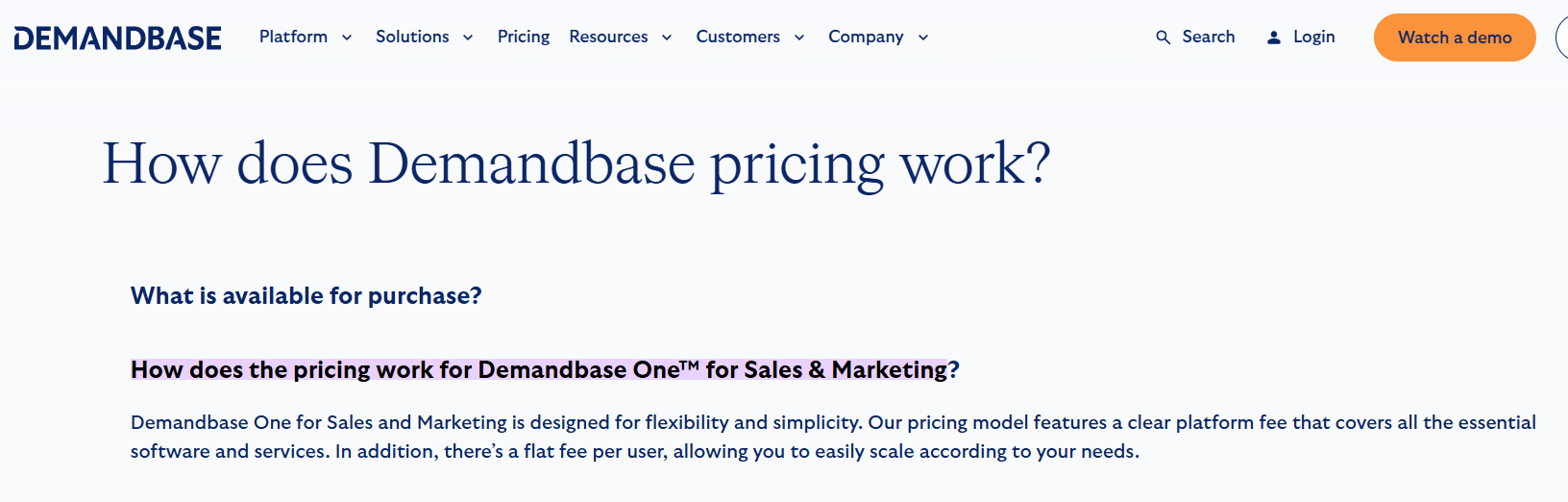This screenshot has height=502, width=1568.
Task: Expand the Solutions menu chevron
Action: tap(468, 38)
